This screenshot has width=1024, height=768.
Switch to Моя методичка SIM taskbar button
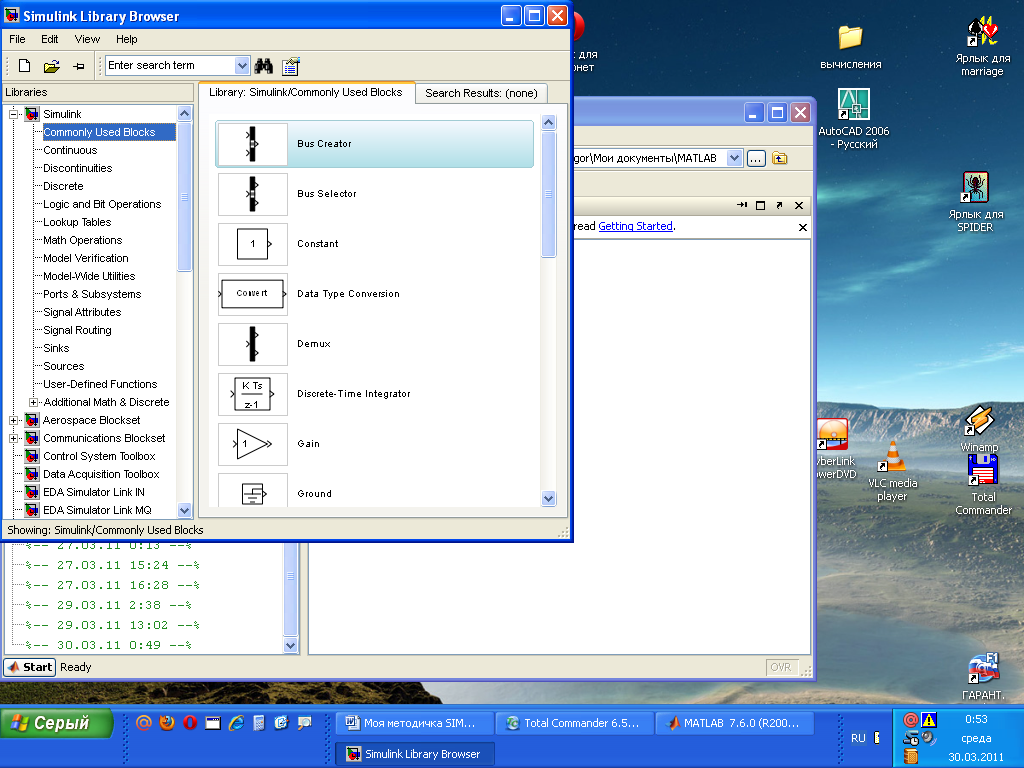(414, 723)
